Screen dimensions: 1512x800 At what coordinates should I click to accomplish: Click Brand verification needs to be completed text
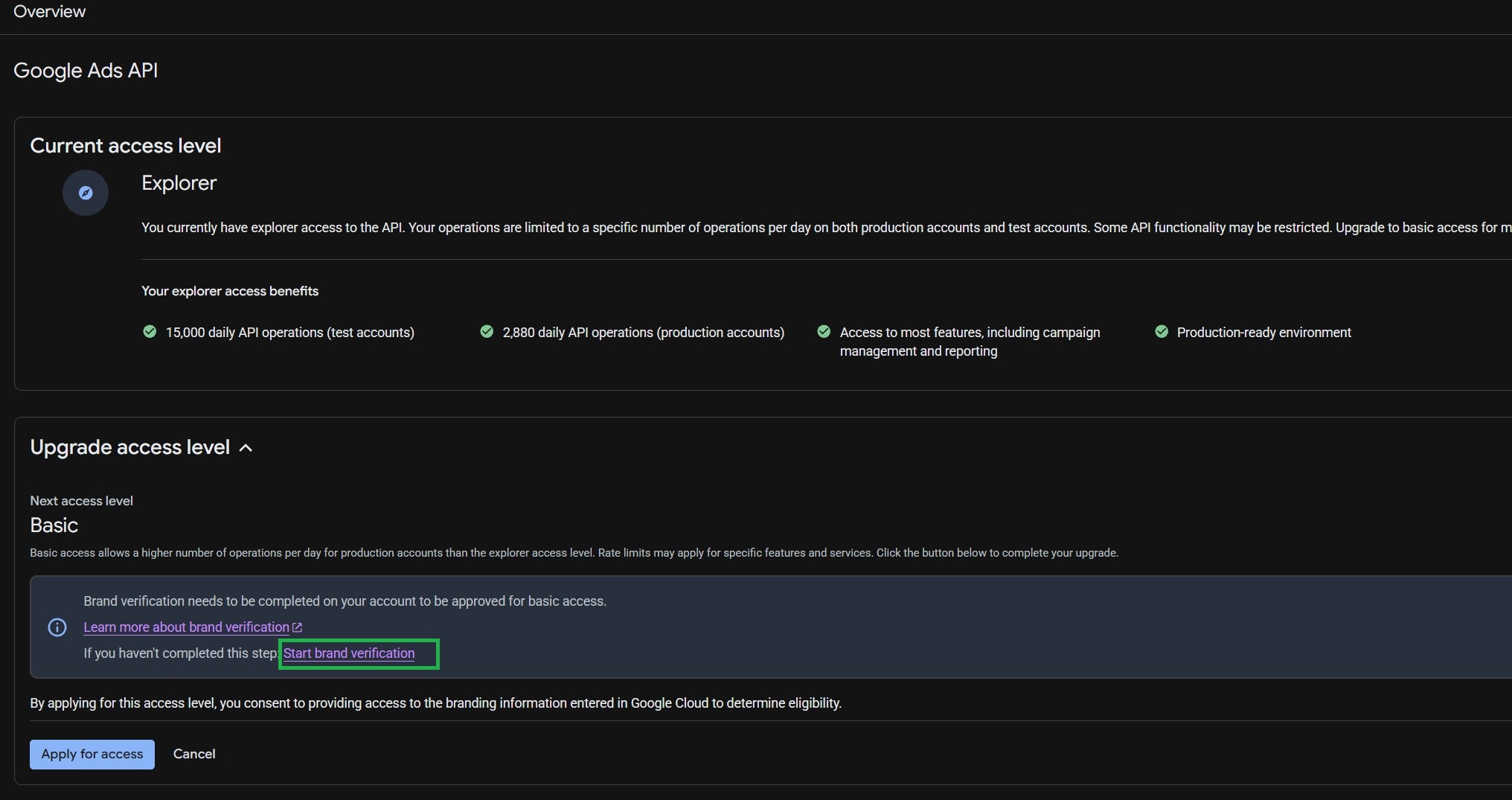click(345, 601)
